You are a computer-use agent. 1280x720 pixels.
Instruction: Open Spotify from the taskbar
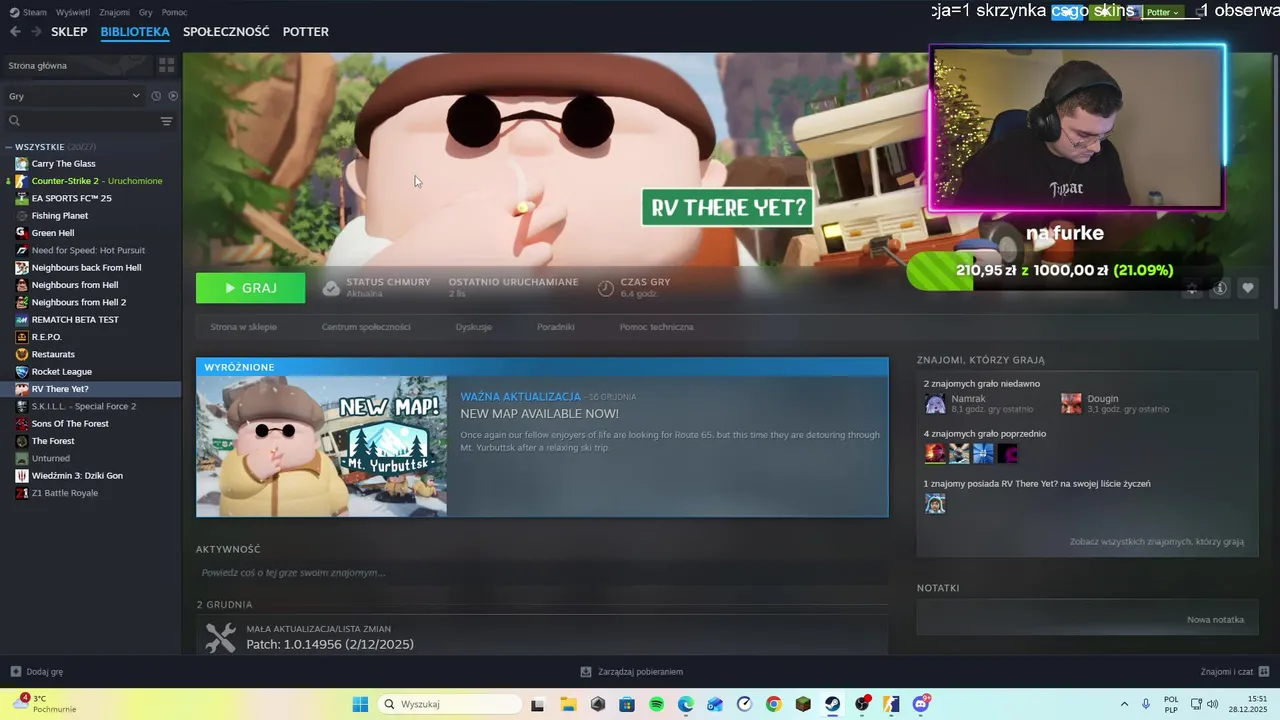tap(657, 704)
